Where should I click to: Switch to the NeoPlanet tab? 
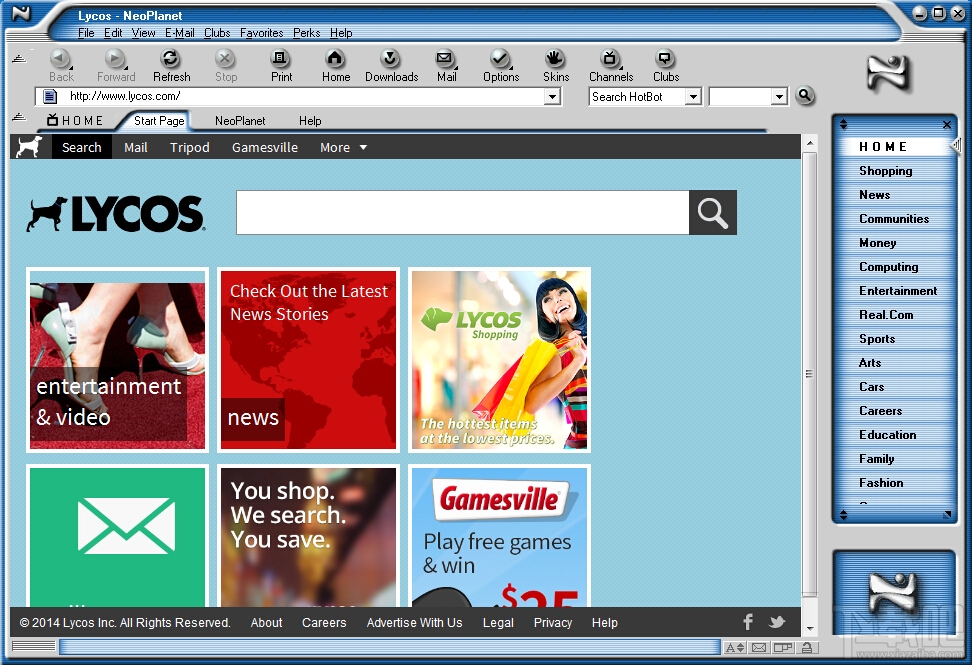click(240, 121)
